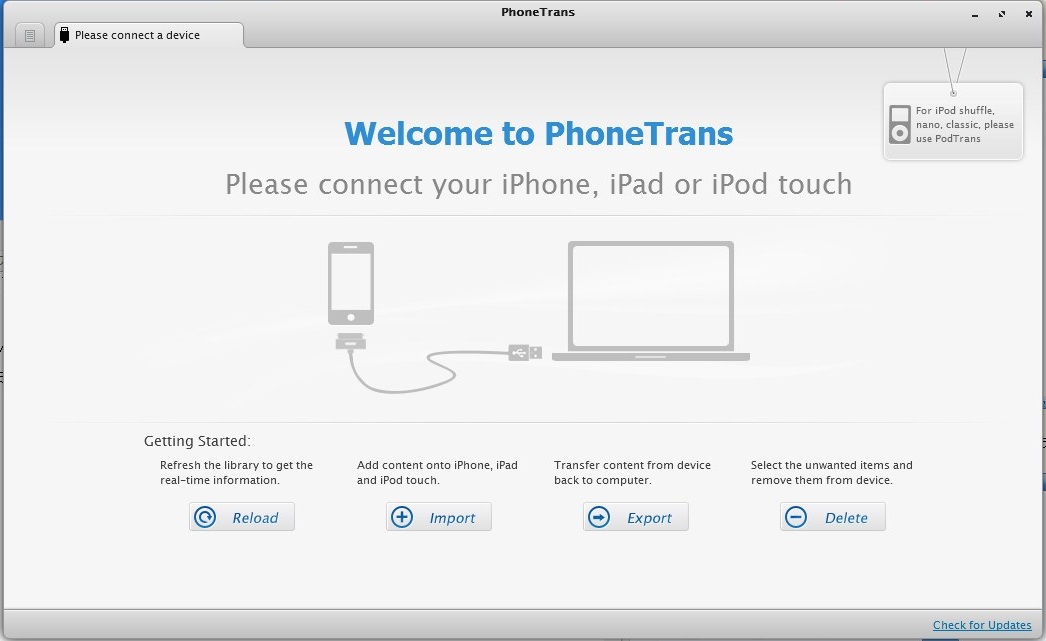
Task: Click the USB plug icon in the tab
Action: [x=65, y=35]
